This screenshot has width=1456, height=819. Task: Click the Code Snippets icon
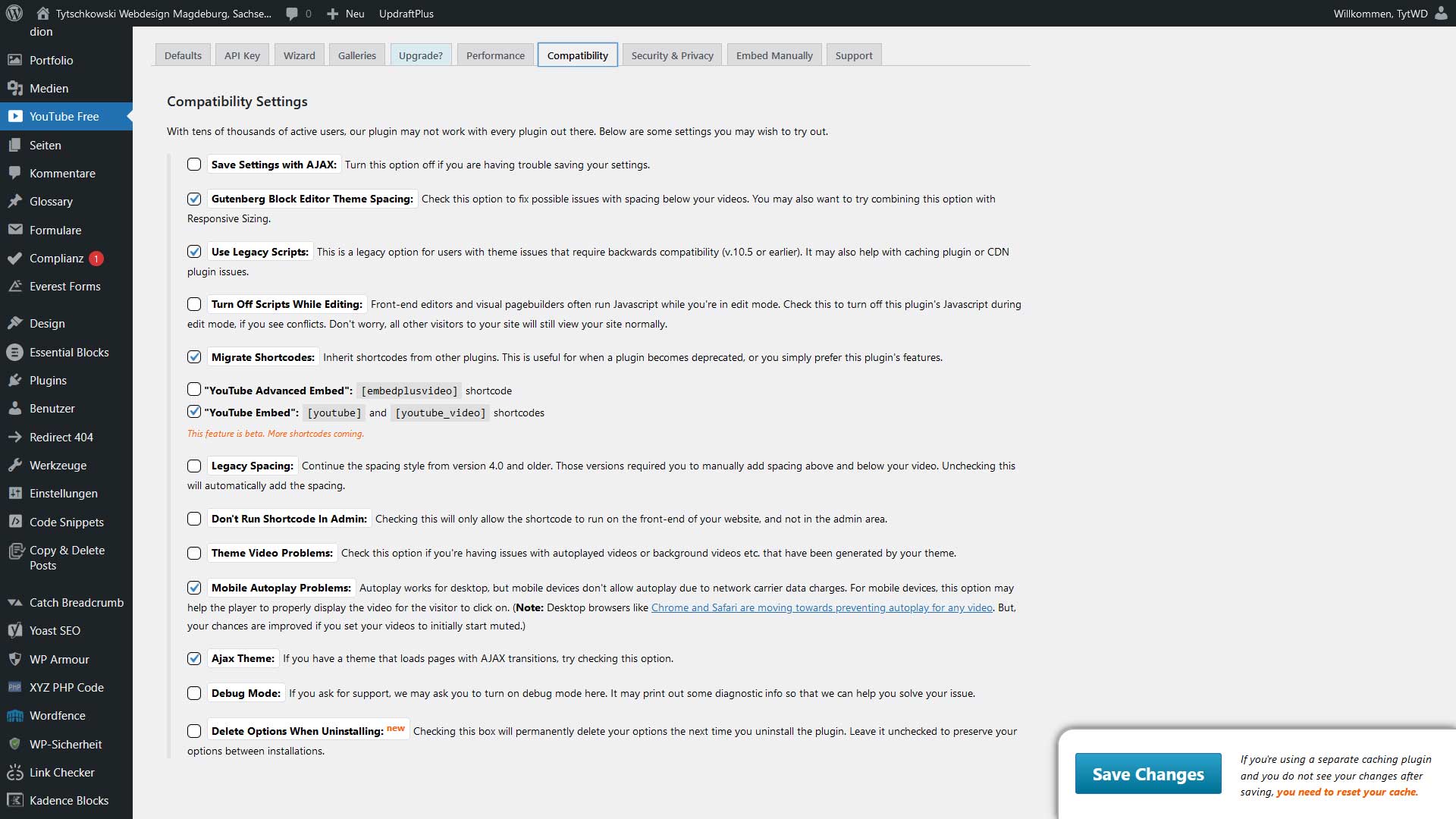14,522
